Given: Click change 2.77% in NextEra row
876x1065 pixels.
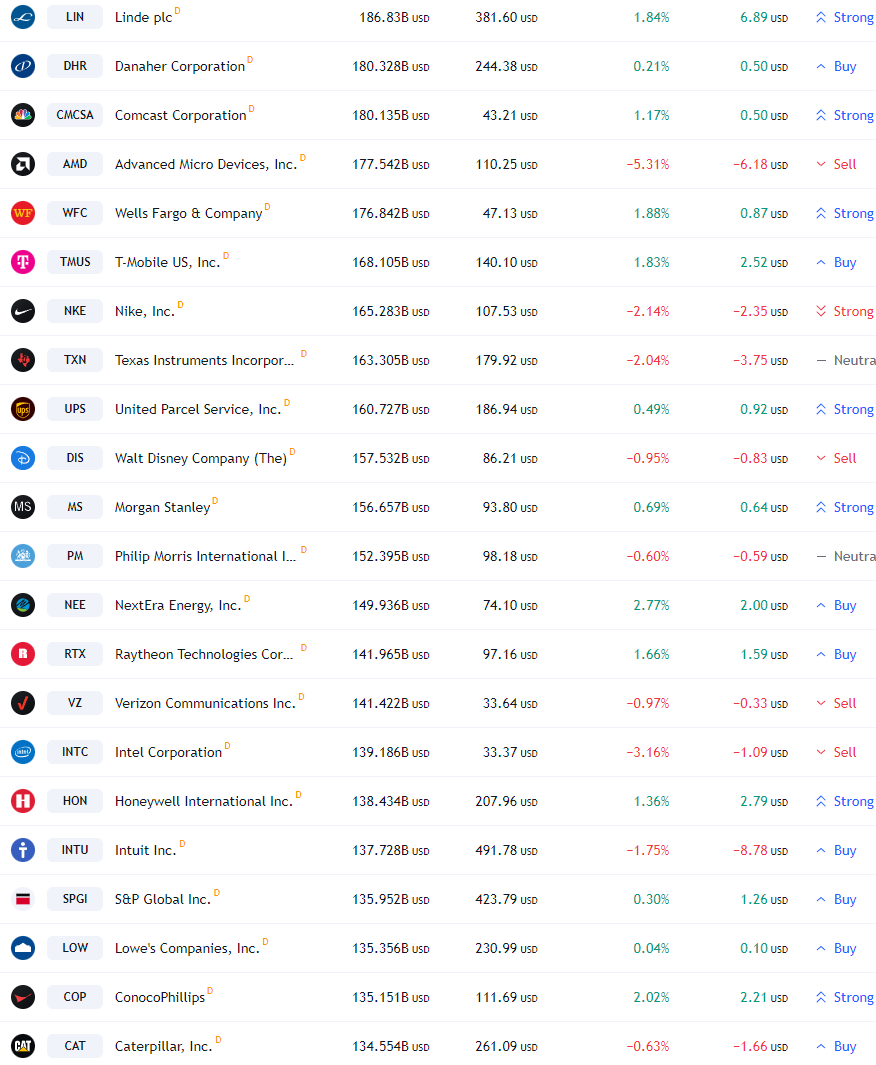Looking at the screenshot, I should pyautogui.click(x=651, y=605).
